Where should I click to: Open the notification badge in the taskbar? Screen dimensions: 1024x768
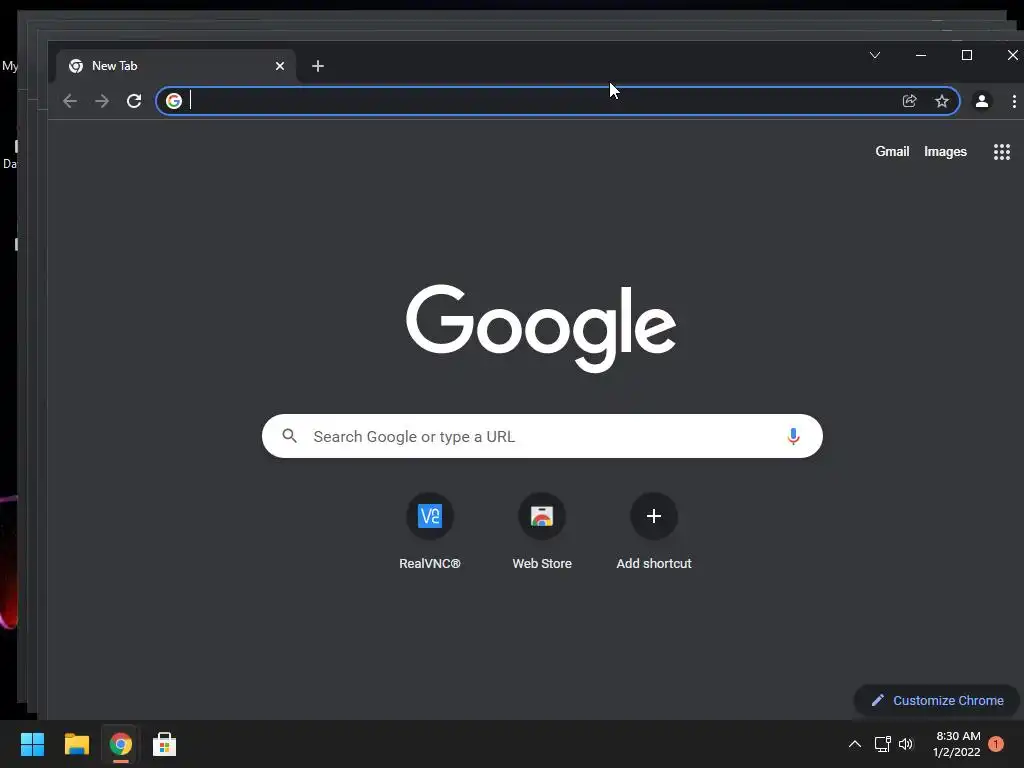(x=996, y=744)
